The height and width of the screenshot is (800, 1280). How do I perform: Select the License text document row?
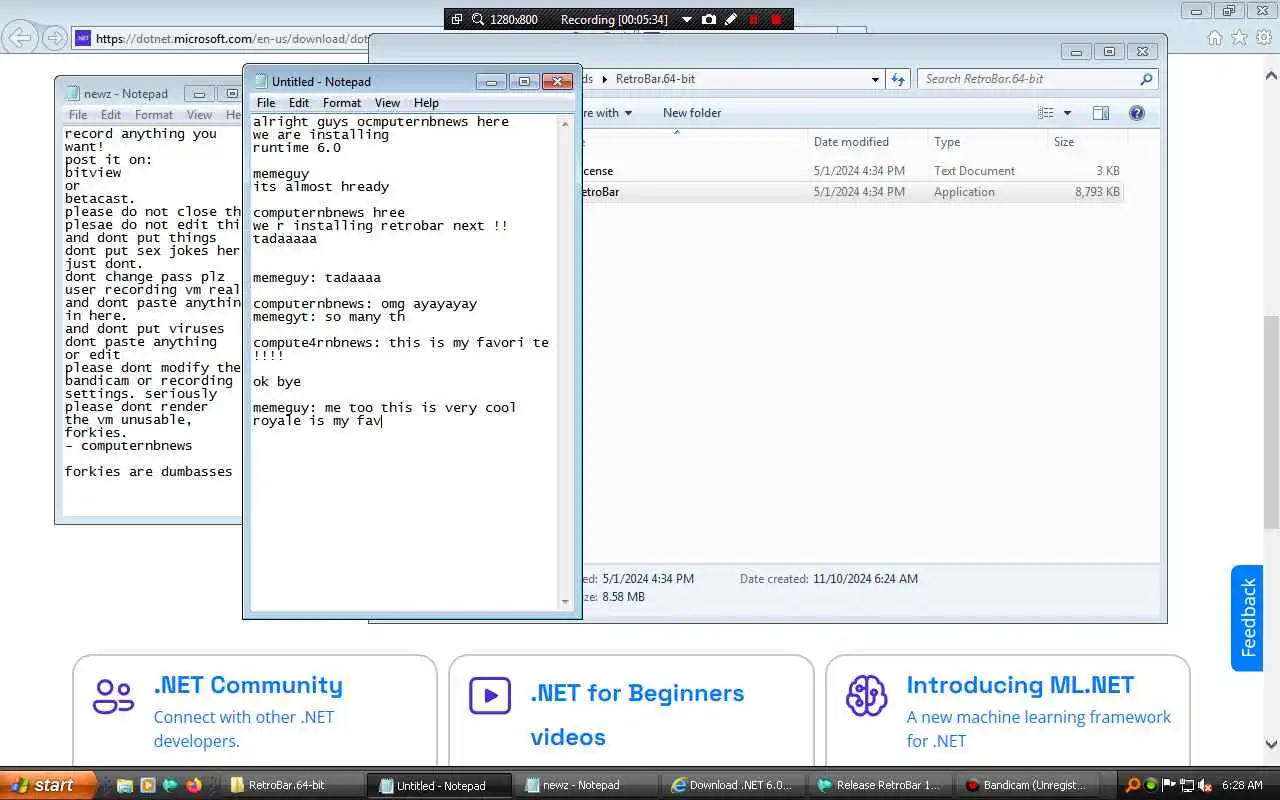(x=852, y=171)
